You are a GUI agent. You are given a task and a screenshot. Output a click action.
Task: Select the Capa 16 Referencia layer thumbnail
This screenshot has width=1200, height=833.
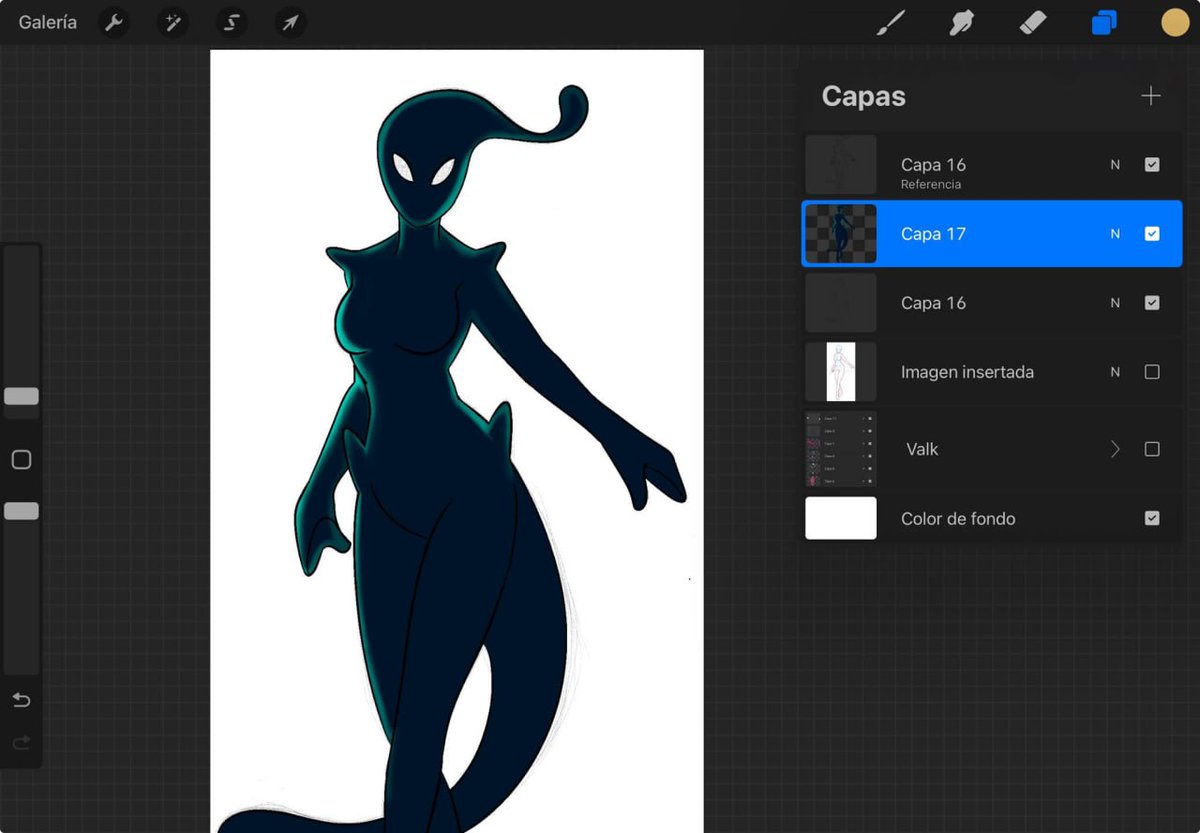[x=841, y=165]
